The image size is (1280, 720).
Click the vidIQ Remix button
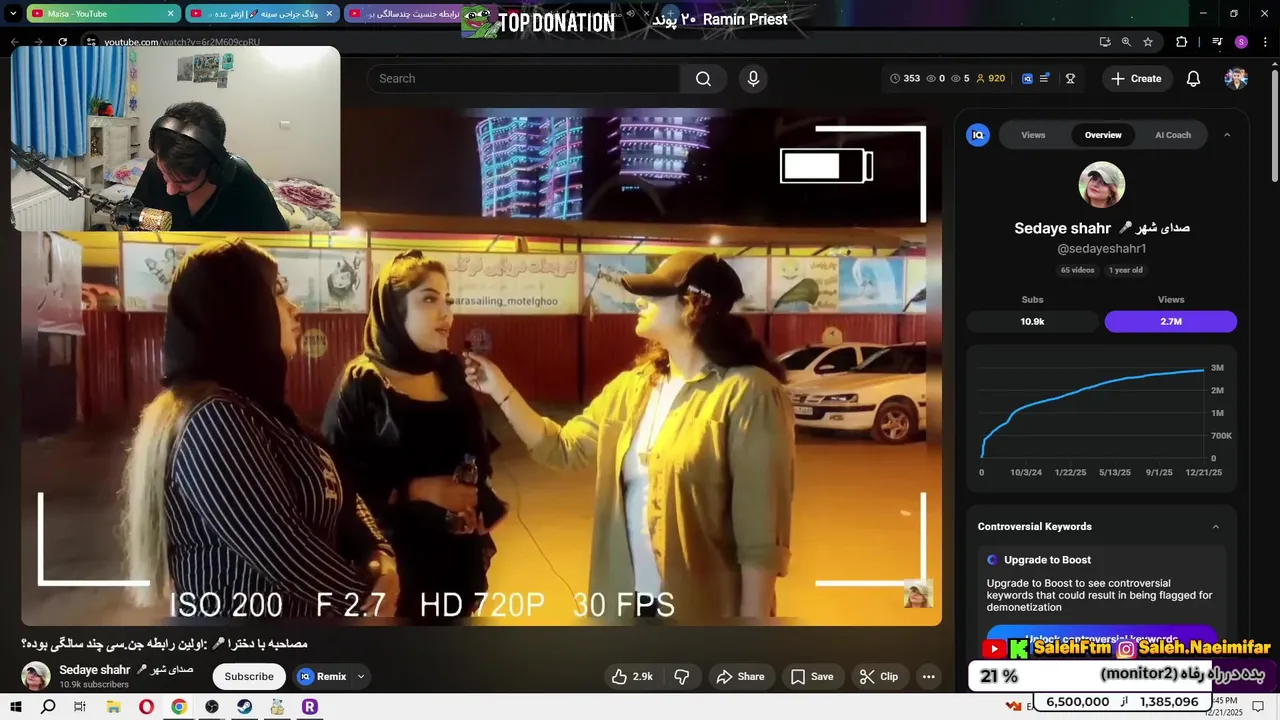322,677
